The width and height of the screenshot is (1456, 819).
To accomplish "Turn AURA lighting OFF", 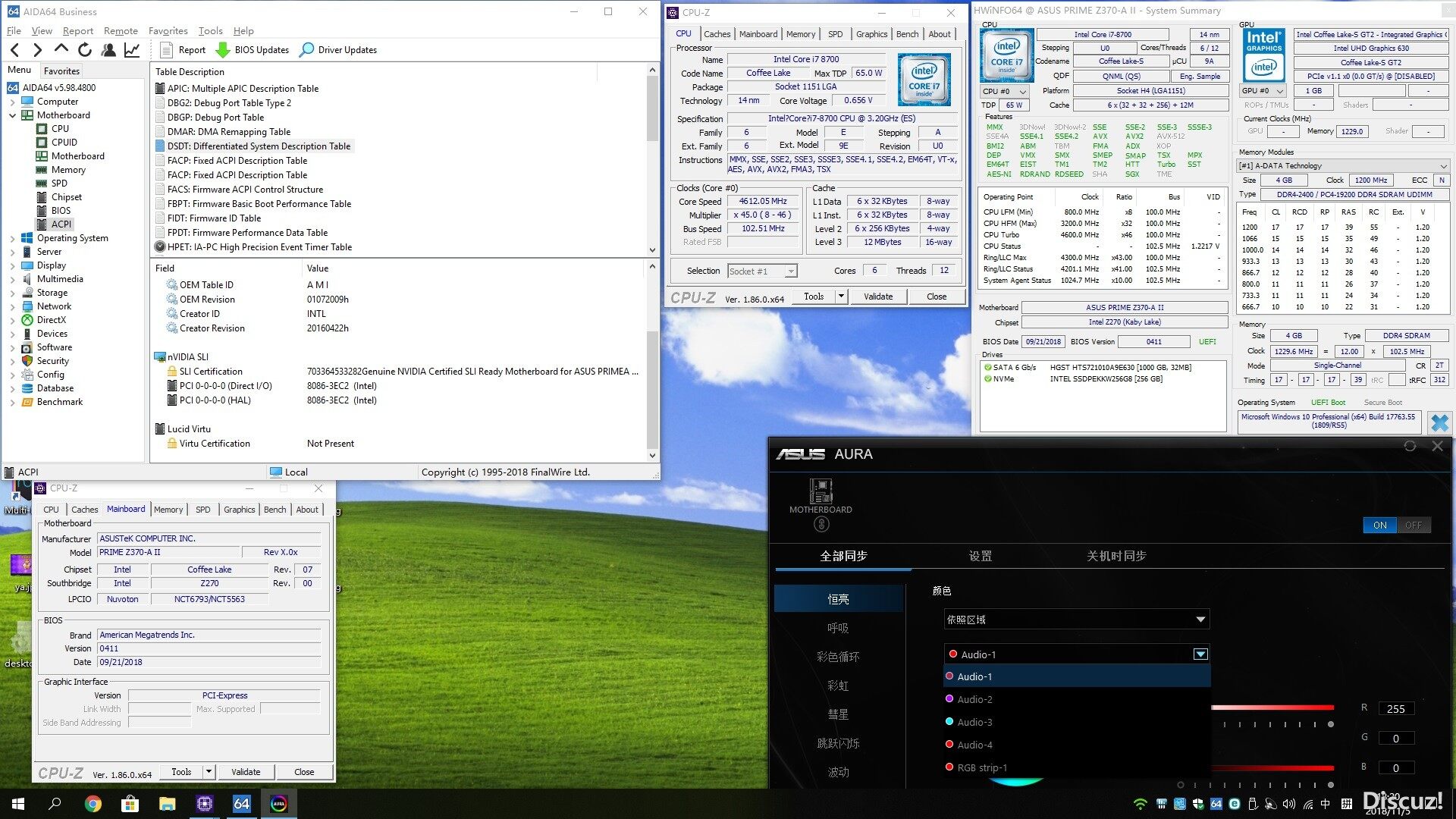I will click(1414, 525).
